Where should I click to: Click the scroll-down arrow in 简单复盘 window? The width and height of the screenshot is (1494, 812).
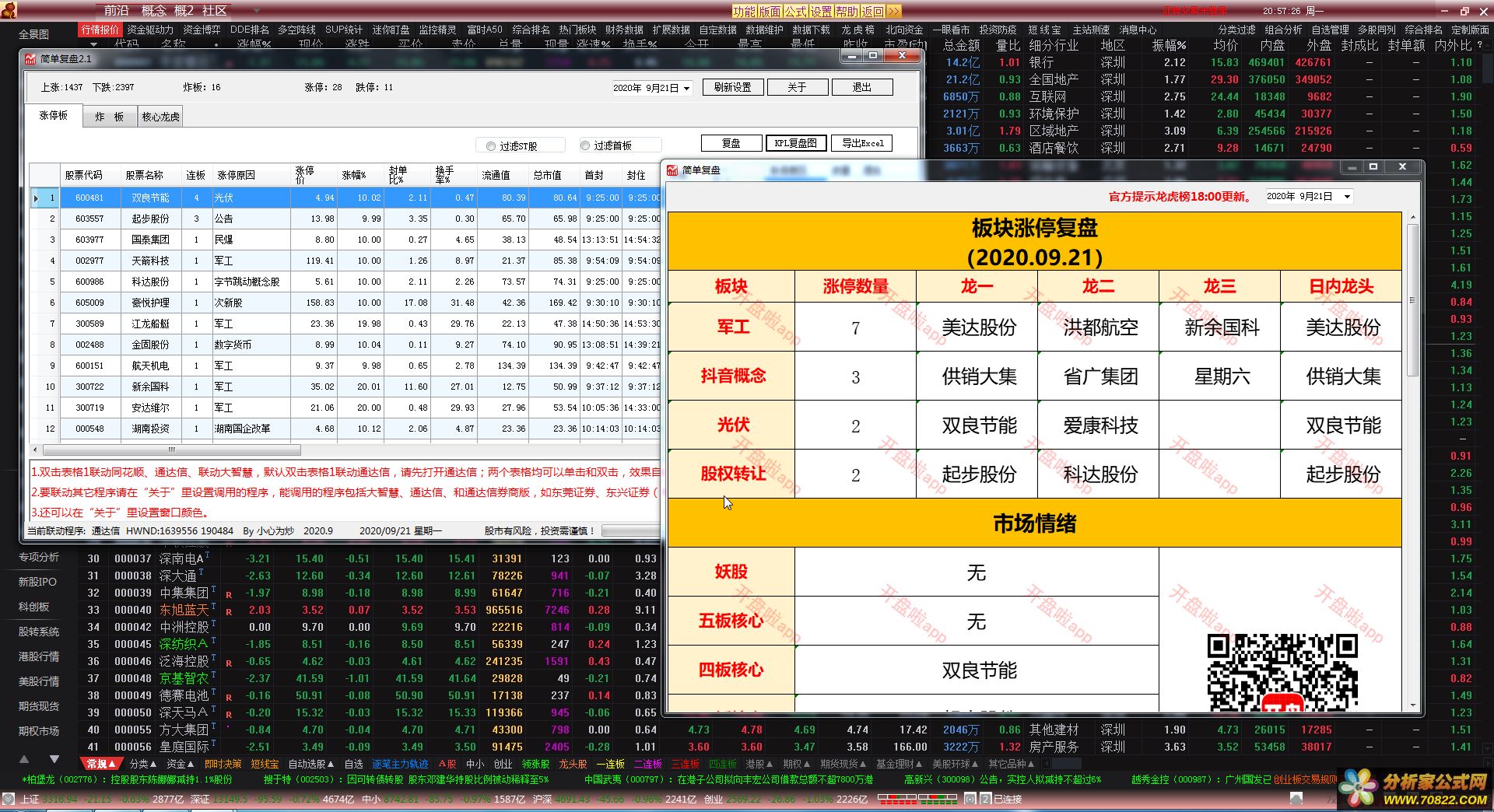1412,705
